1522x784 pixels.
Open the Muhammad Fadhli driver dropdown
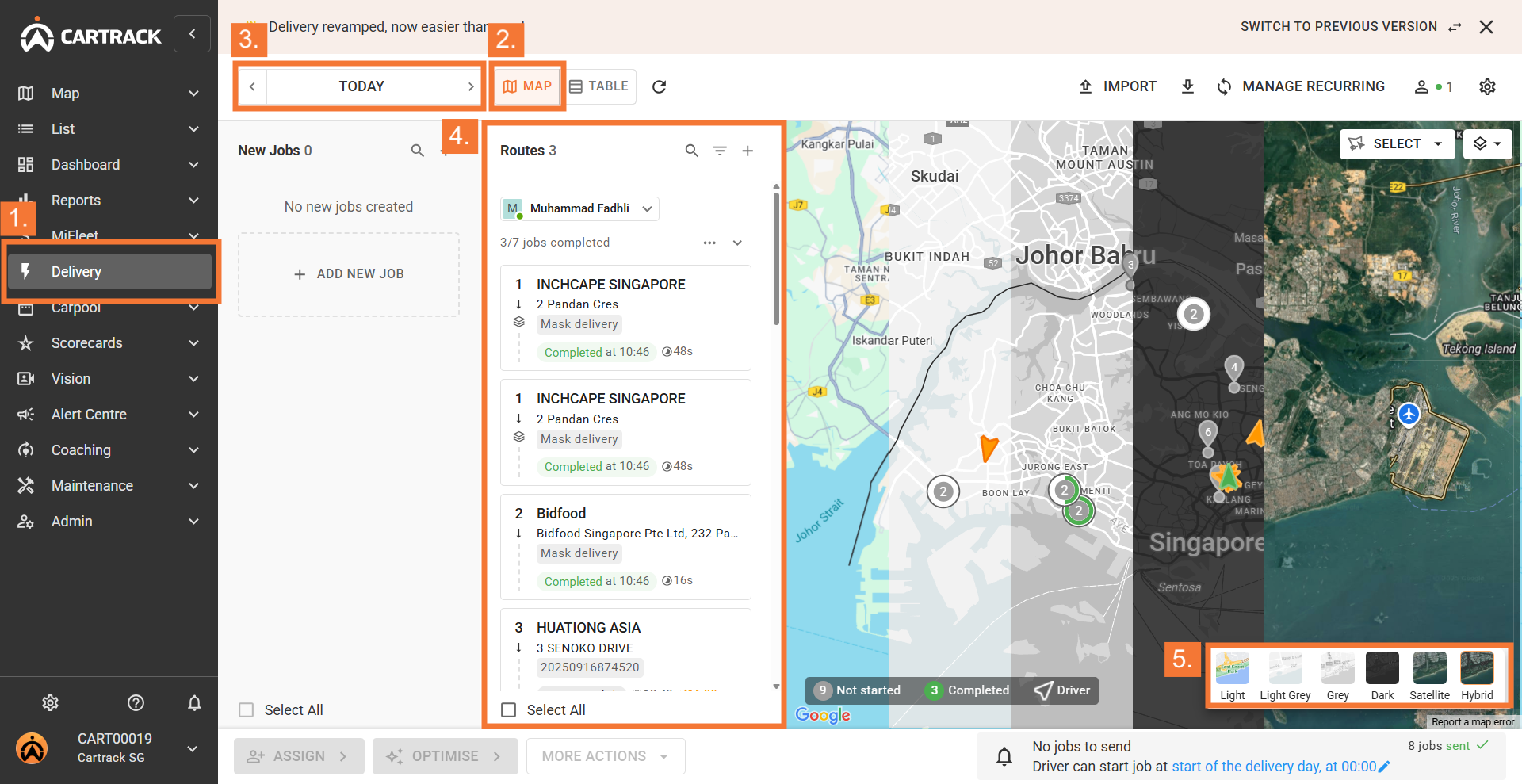579,208
